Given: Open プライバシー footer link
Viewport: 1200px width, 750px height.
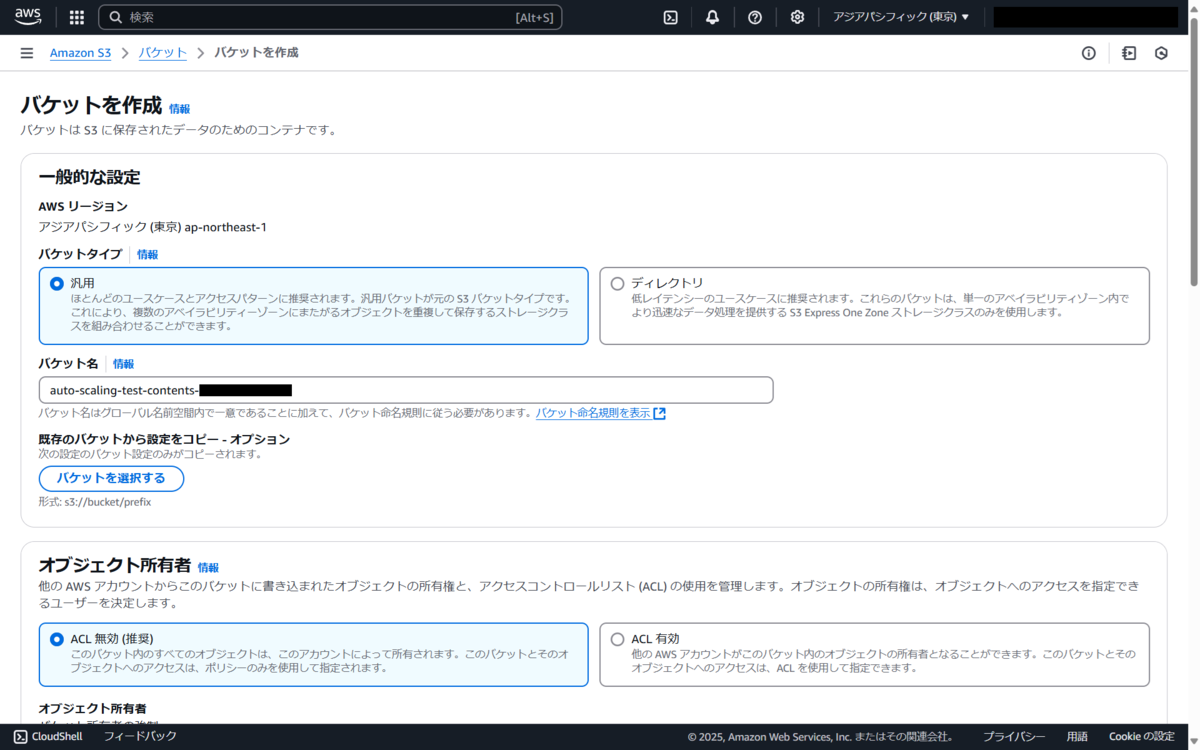Looking at the screenshot, I should point(1014,736).
